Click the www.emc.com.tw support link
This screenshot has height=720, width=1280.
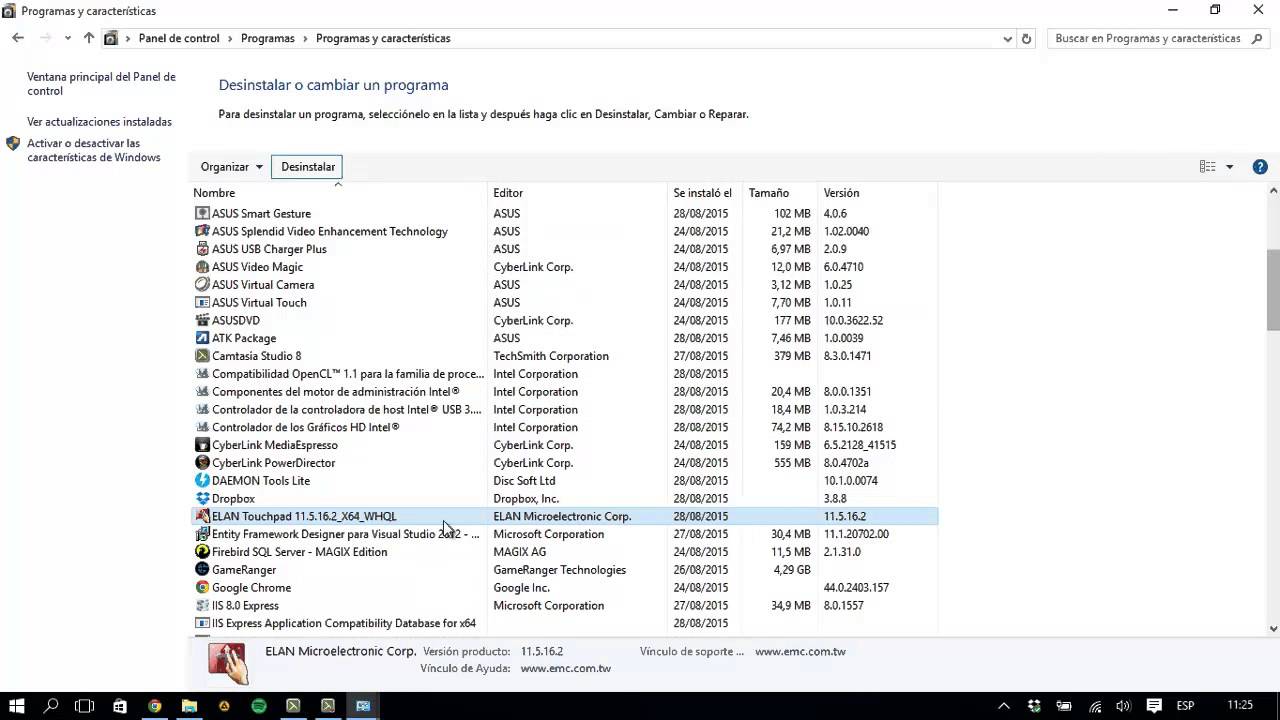800,652
